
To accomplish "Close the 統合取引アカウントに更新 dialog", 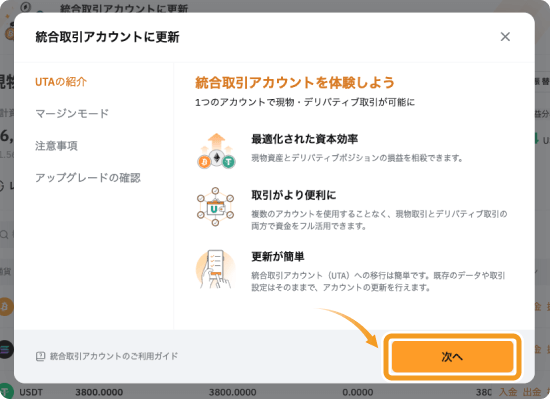I will point(505,36).
